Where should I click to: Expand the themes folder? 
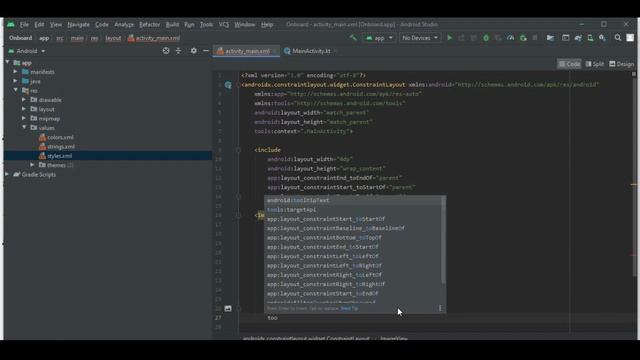pos(32,165)
